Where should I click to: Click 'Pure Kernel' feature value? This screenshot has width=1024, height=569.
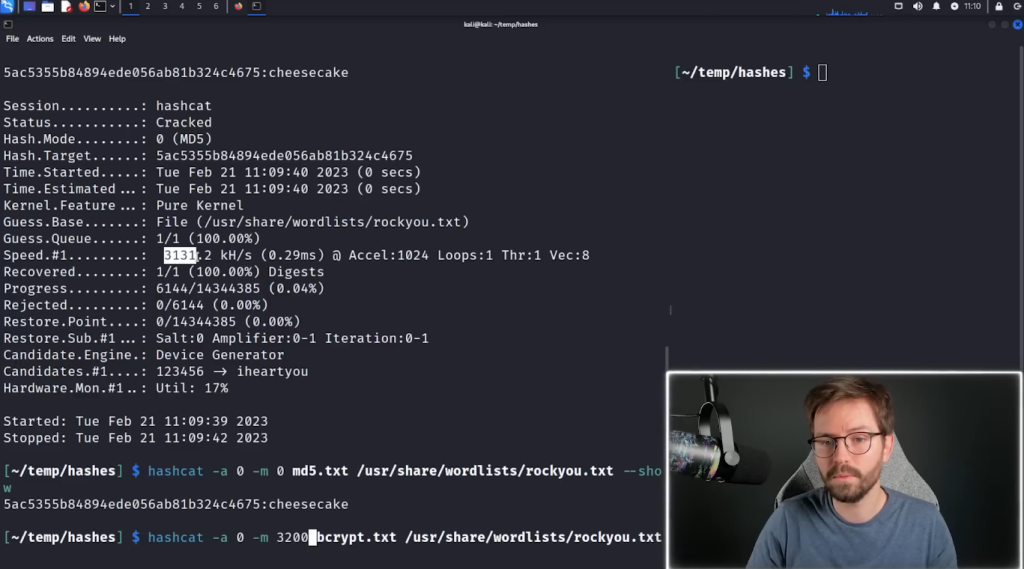coord(200,205)
